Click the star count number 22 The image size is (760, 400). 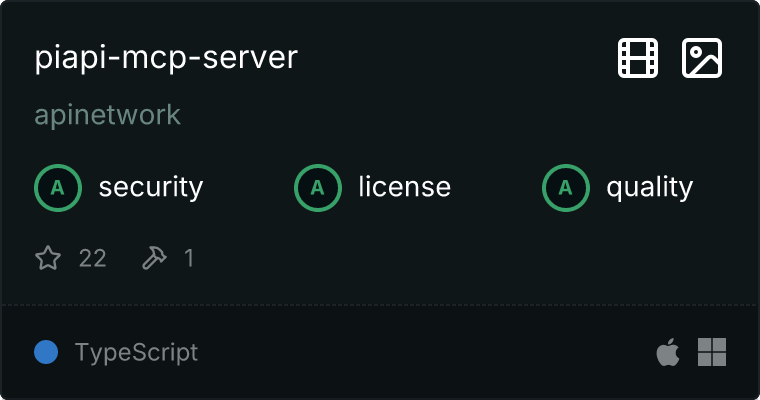(92, 259)
